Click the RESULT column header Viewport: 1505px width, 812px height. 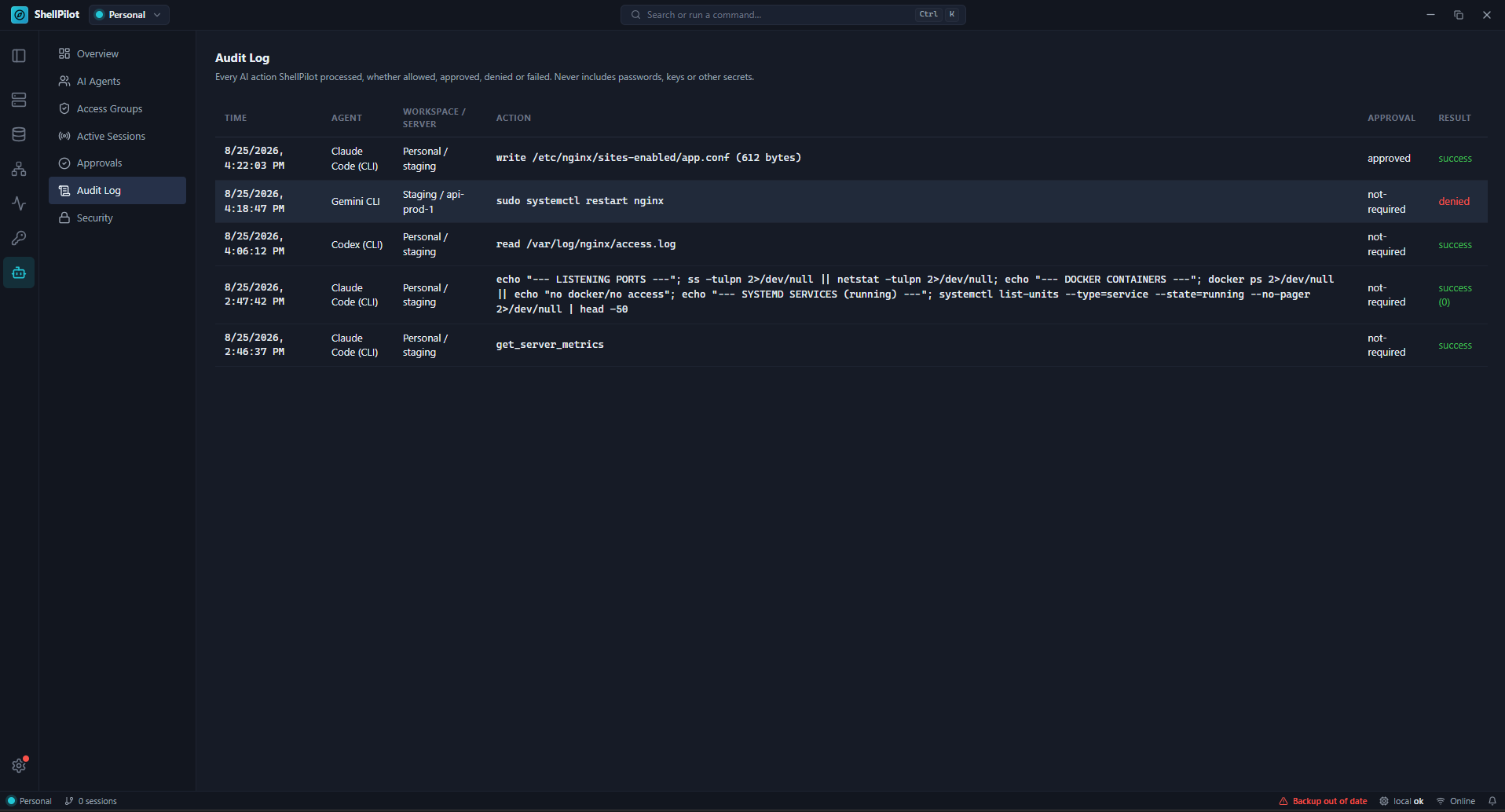coord(1455,118)
